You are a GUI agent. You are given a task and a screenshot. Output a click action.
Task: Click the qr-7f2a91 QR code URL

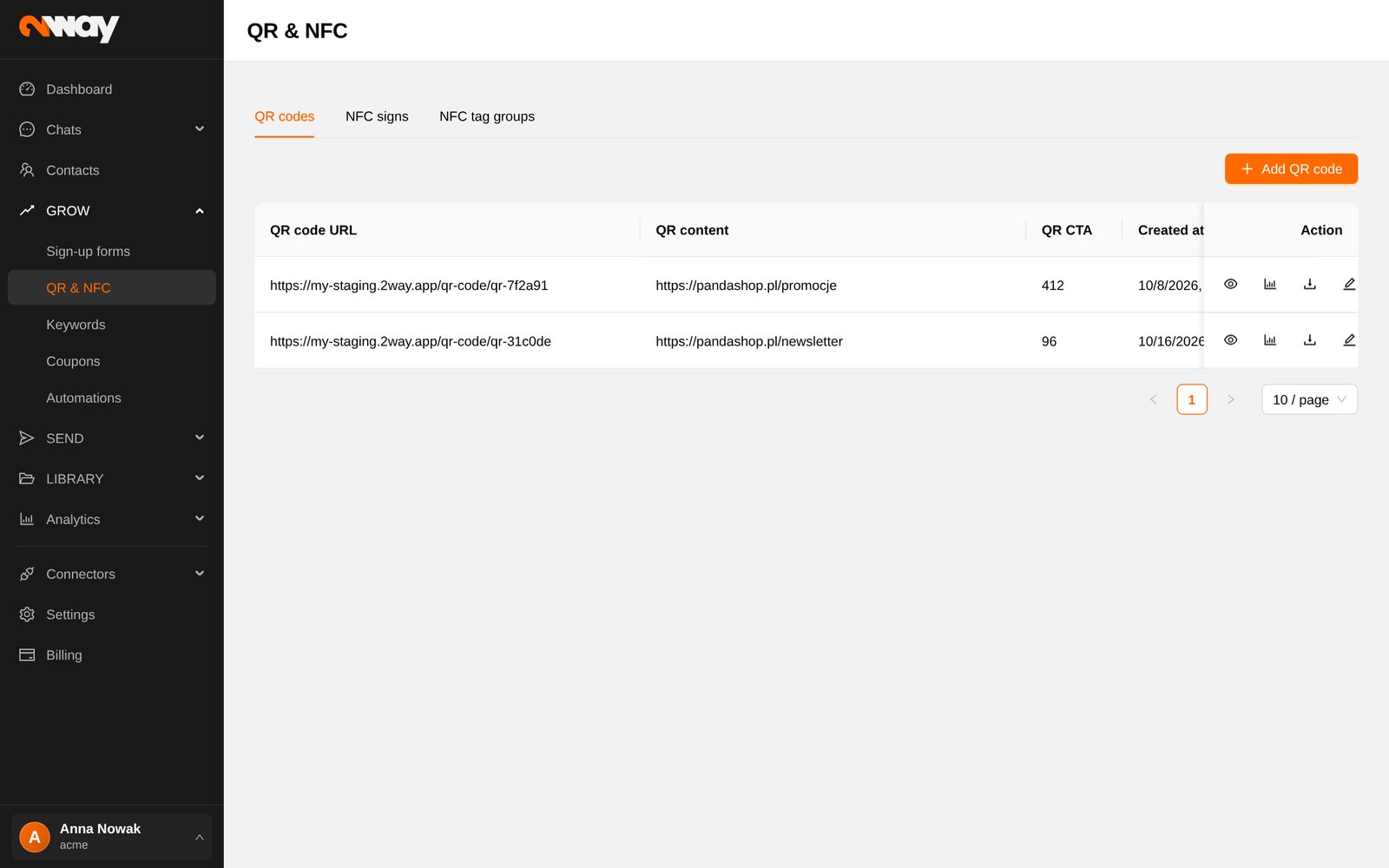[409, 286]
